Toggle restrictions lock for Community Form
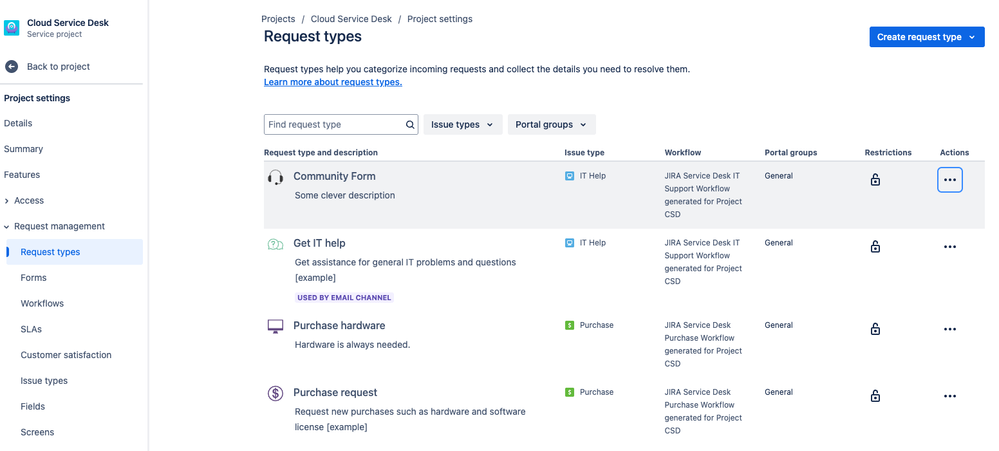 point(875,180)
